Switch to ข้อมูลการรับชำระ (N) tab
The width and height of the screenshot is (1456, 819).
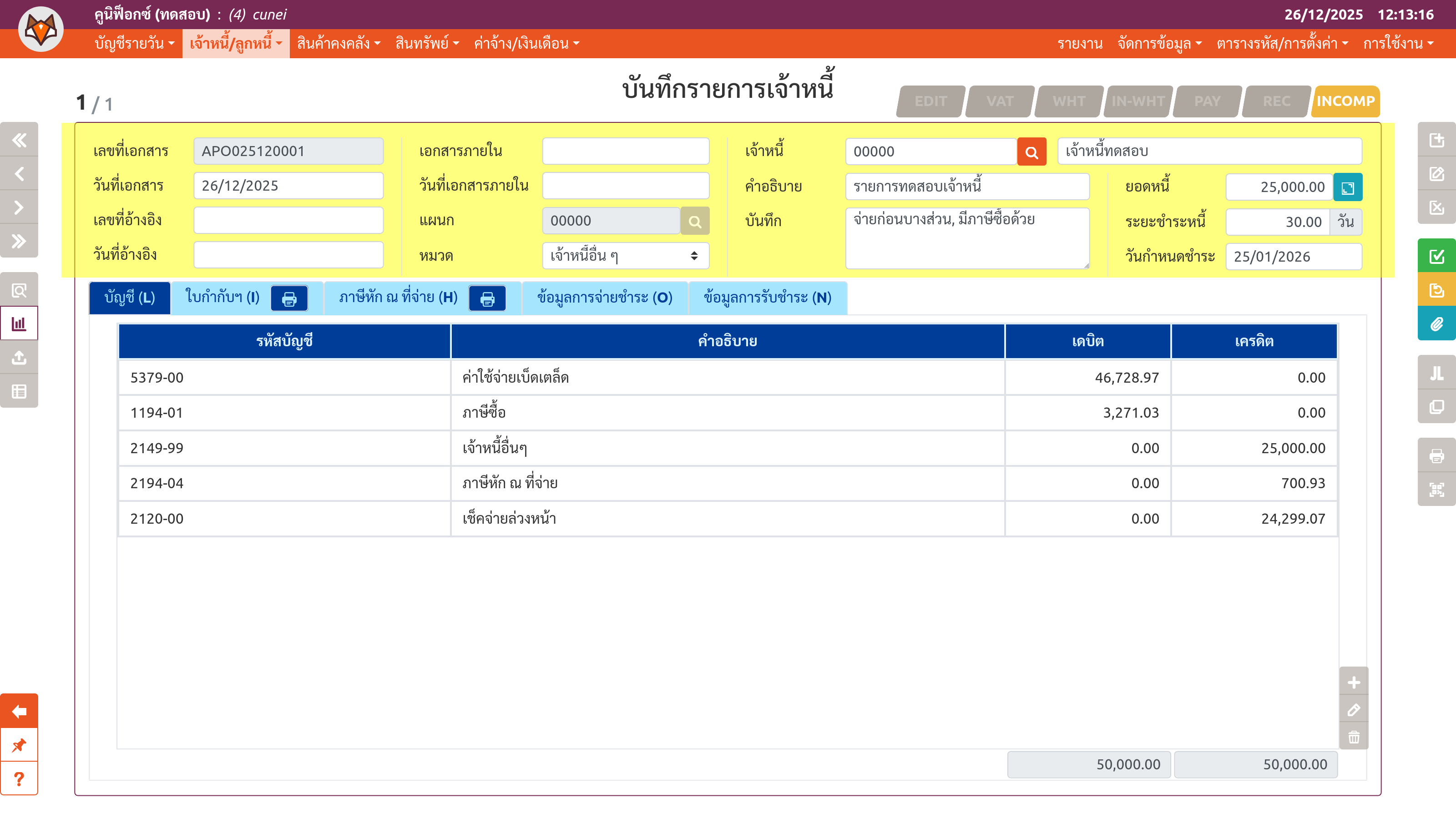pyautogui.click(x=767, y=297)
